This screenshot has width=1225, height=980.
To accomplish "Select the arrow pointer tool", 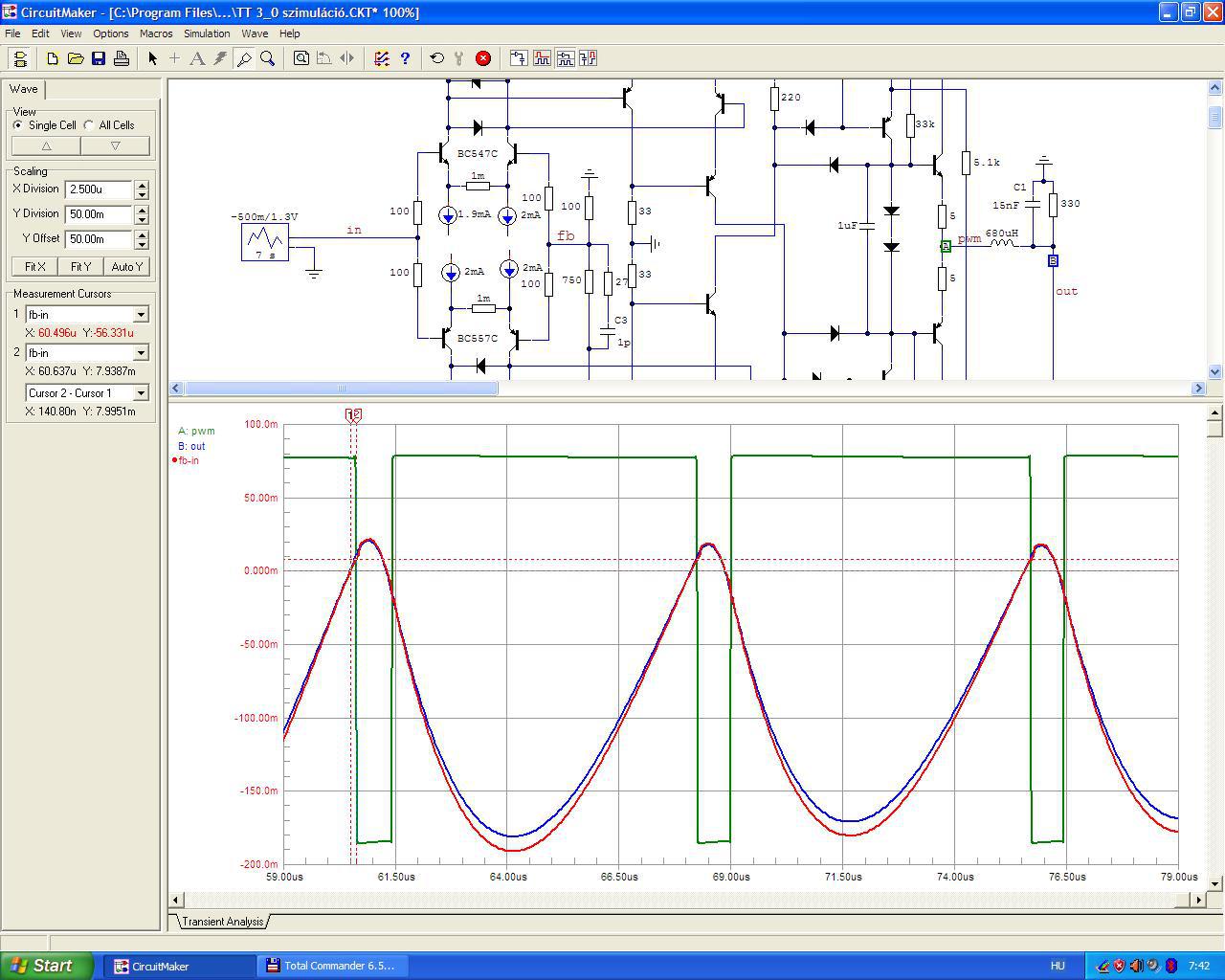I will [x=152, y=58].
